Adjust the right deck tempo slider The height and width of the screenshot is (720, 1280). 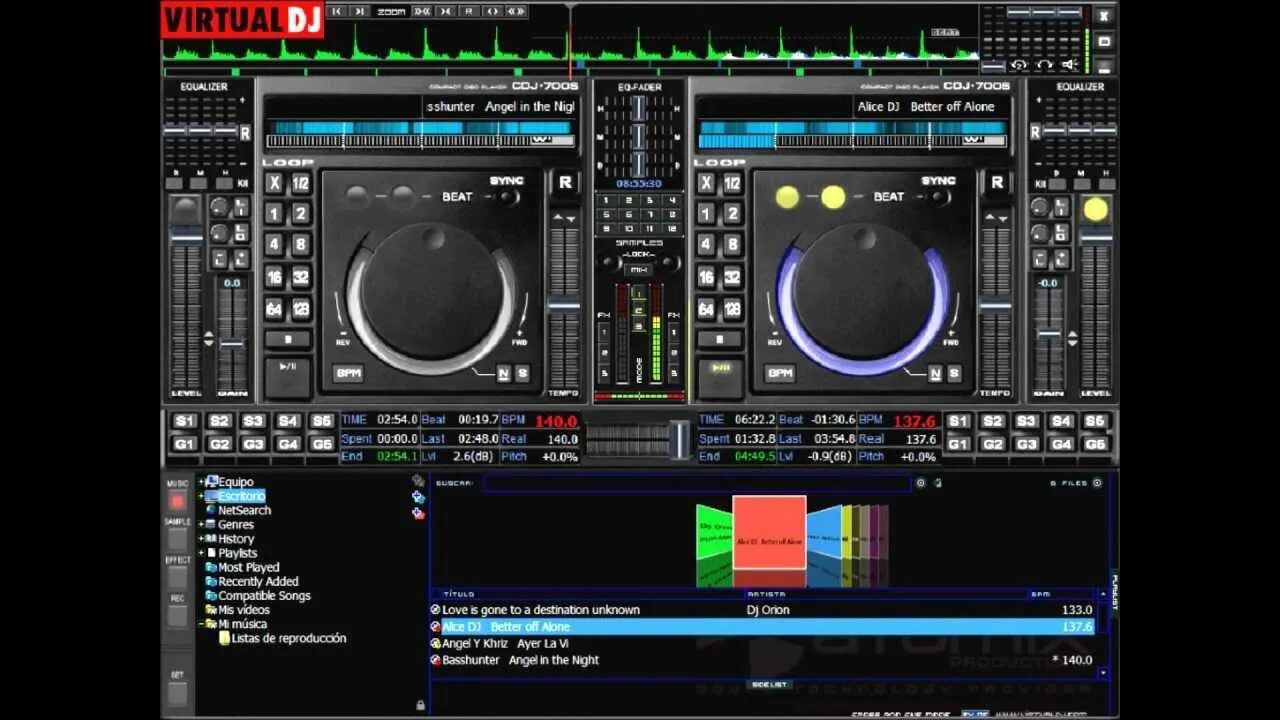pyautogui.click(x=996, y=305)
